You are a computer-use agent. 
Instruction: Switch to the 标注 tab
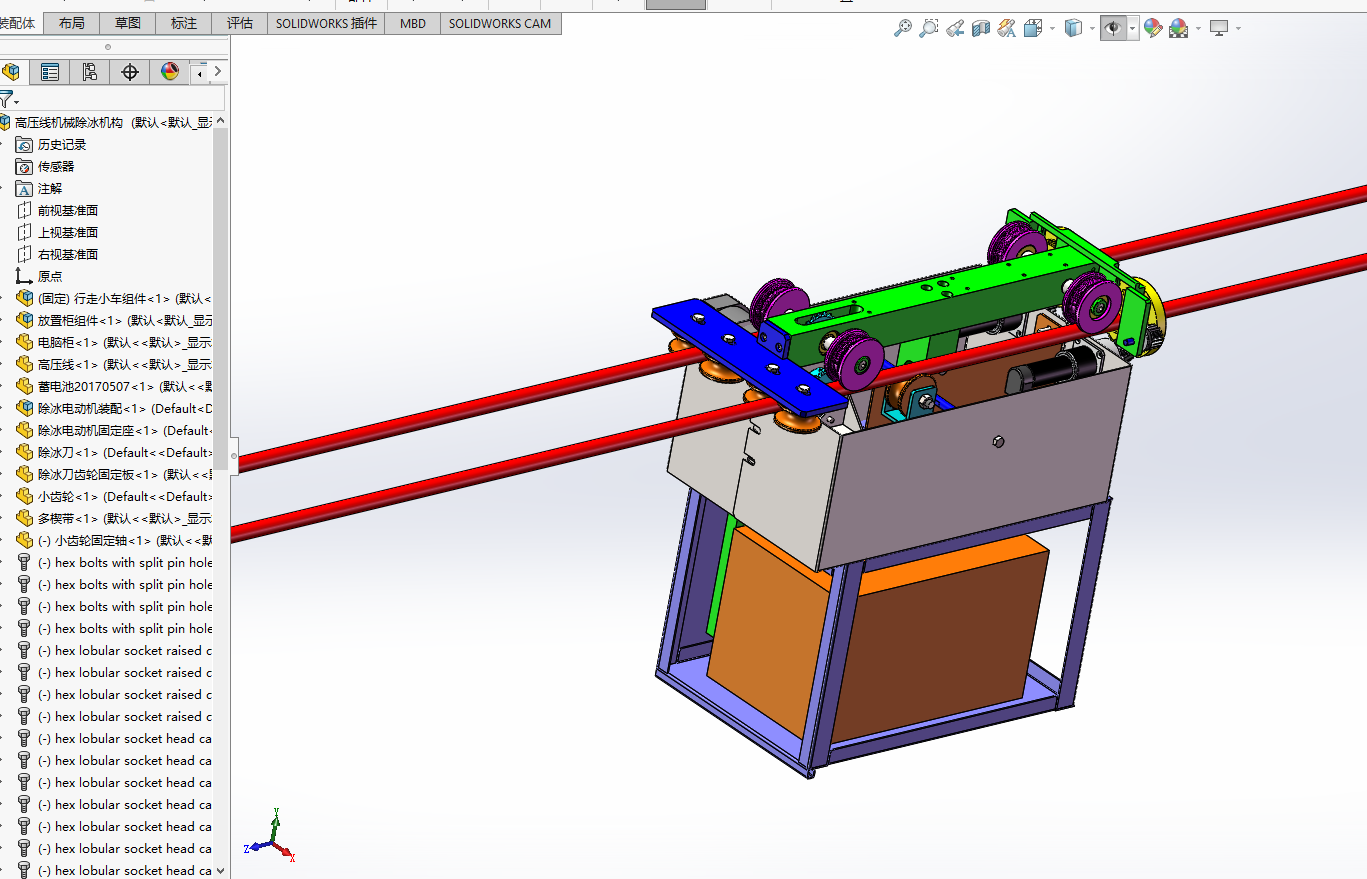tap(184, 23)
